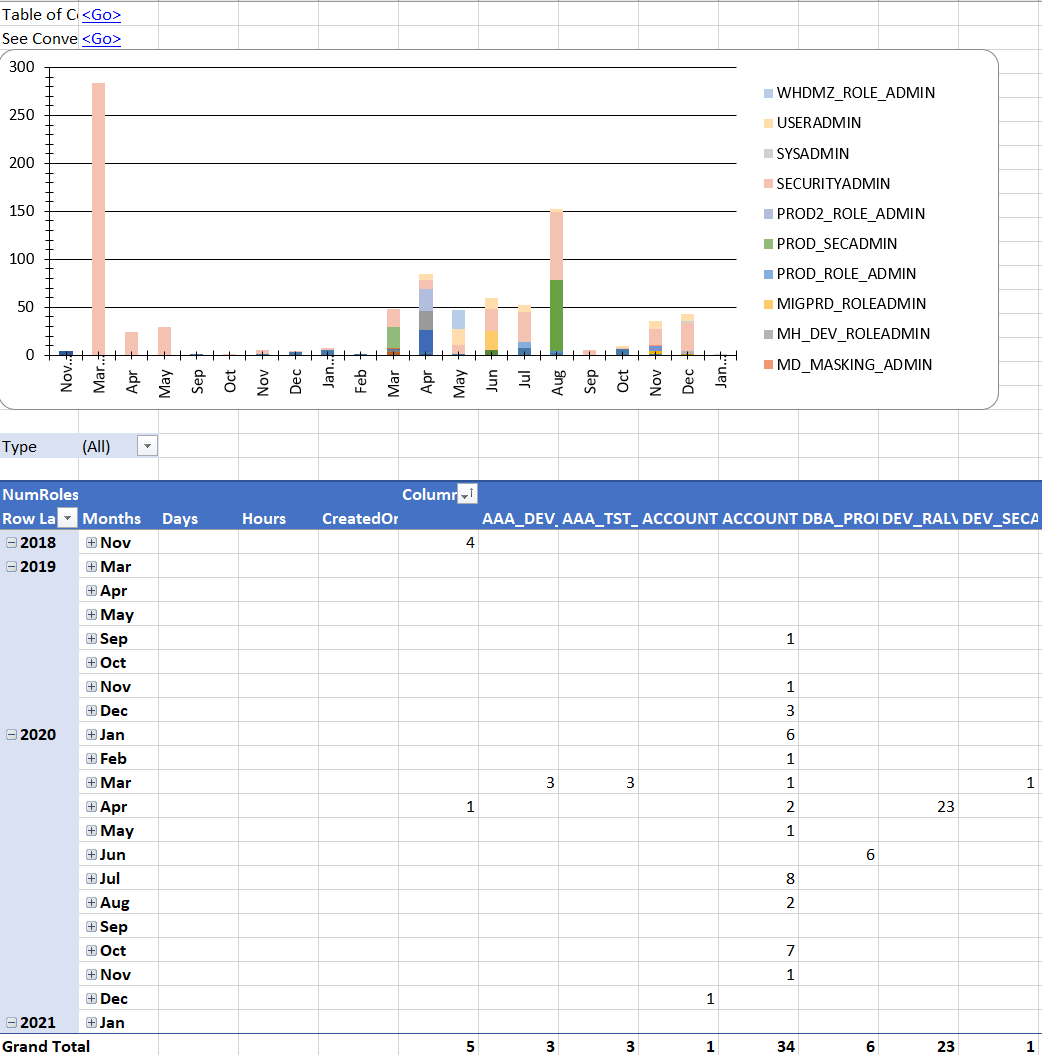Open the Type (All) filter dropdown

click(147, 447)
